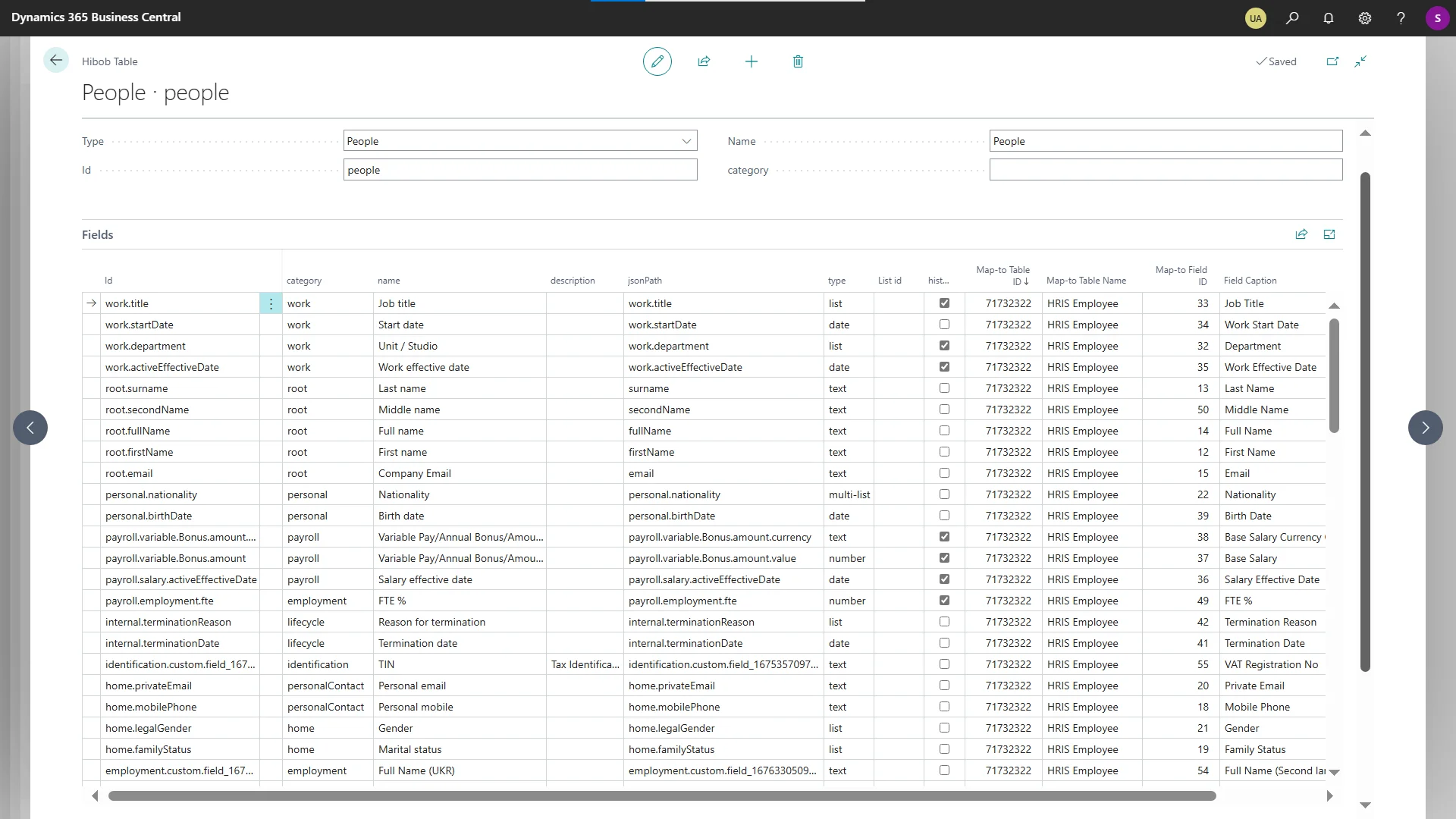Toggle history checkbox for root.email row
Screen dimensions: 1456x819
point(944,473)
